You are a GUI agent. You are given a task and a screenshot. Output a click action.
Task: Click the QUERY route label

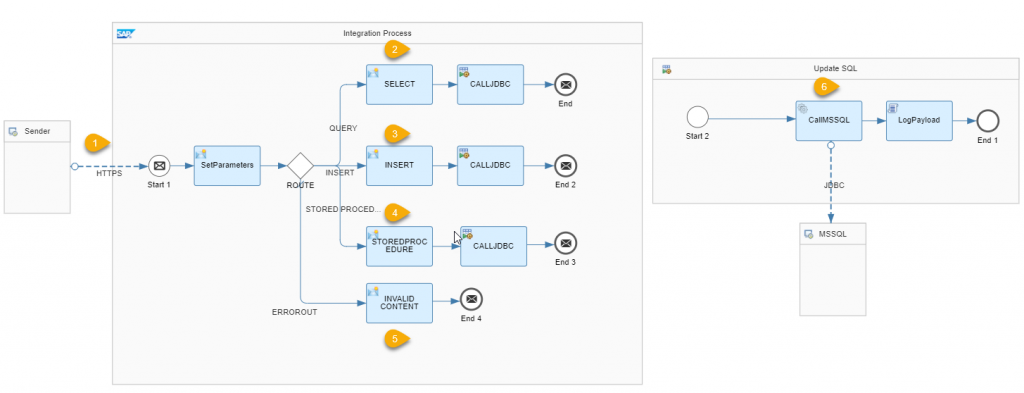pos(343,129)
